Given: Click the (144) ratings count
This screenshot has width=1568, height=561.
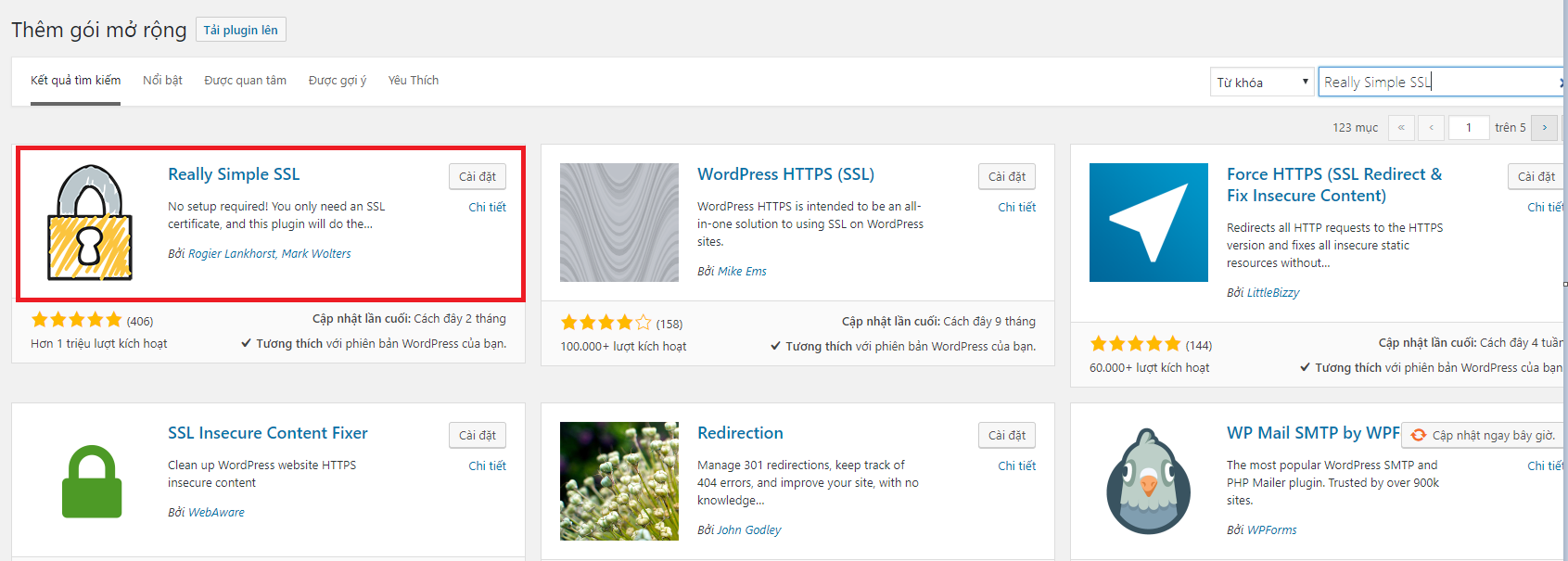Looking at the screenshot, I should click(x=1199, y=345).
